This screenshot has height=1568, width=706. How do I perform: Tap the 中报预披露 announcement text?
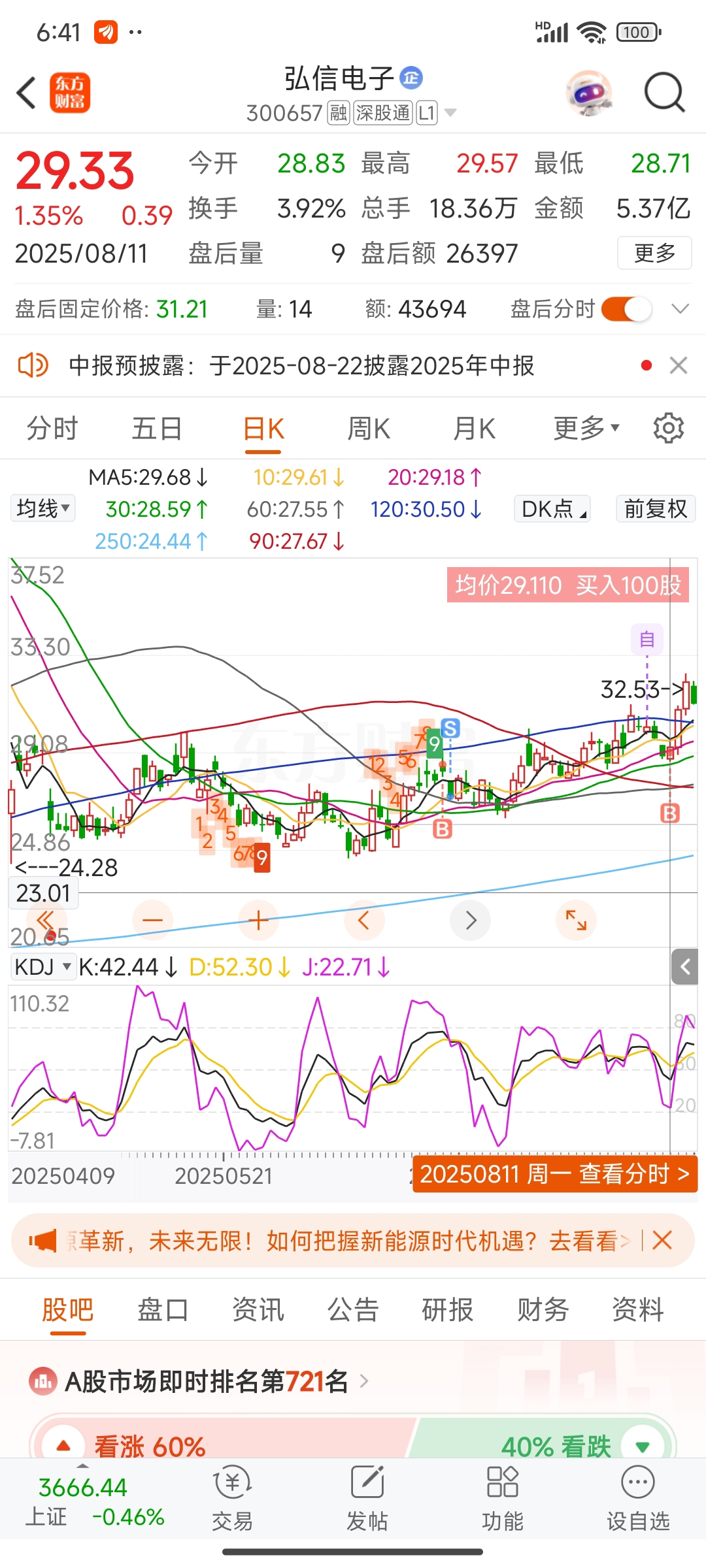[301, 365]
